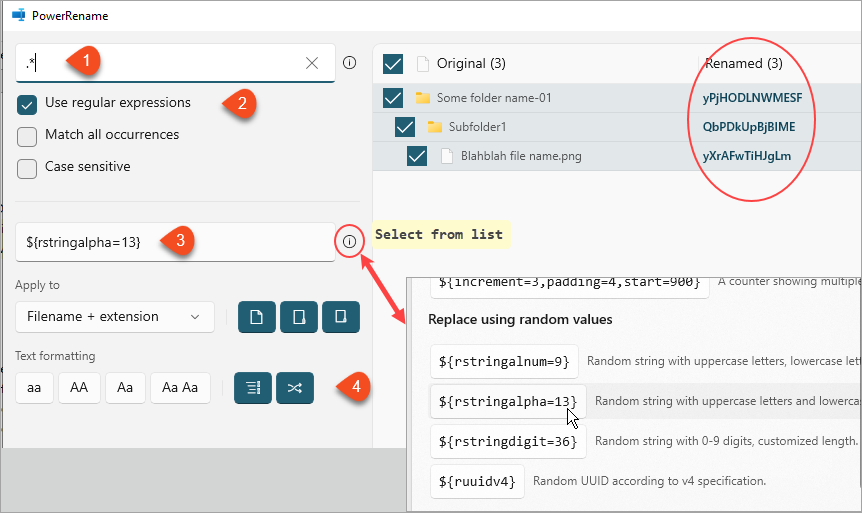Expand the Filename + extension dropdown
This screenshot has height=513, width=862.
pyautogui.click(x=115, y=317)
